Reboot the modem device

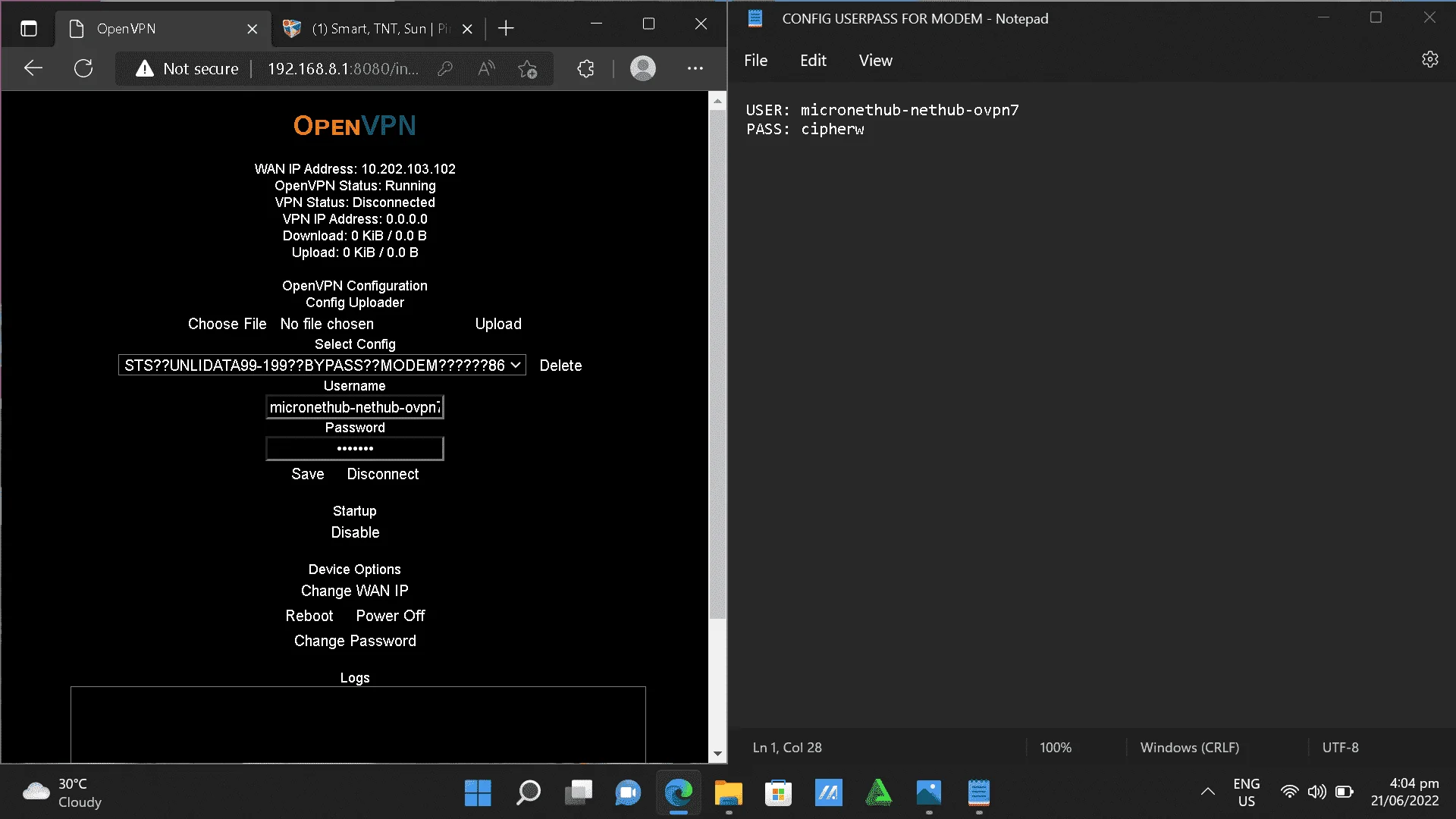coord(309,616)
